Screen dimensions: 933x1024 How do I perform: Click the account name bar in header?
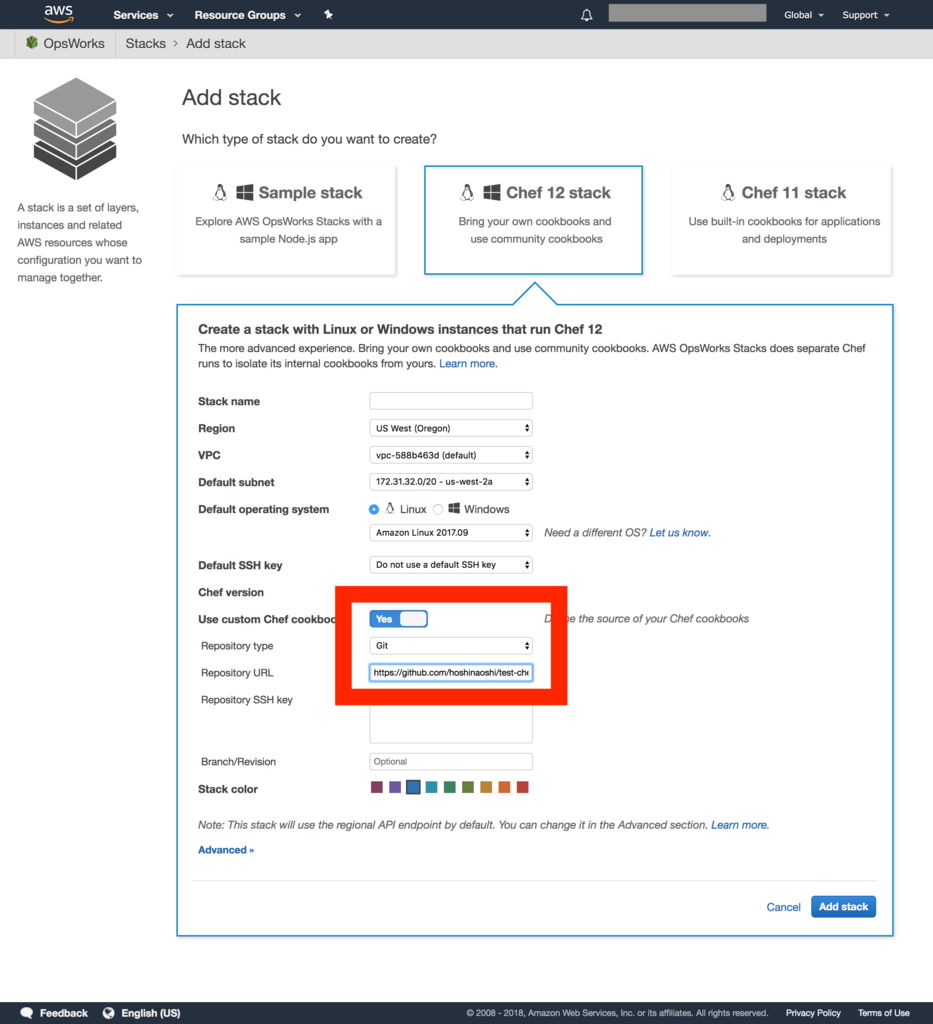[x=688, y=13]
